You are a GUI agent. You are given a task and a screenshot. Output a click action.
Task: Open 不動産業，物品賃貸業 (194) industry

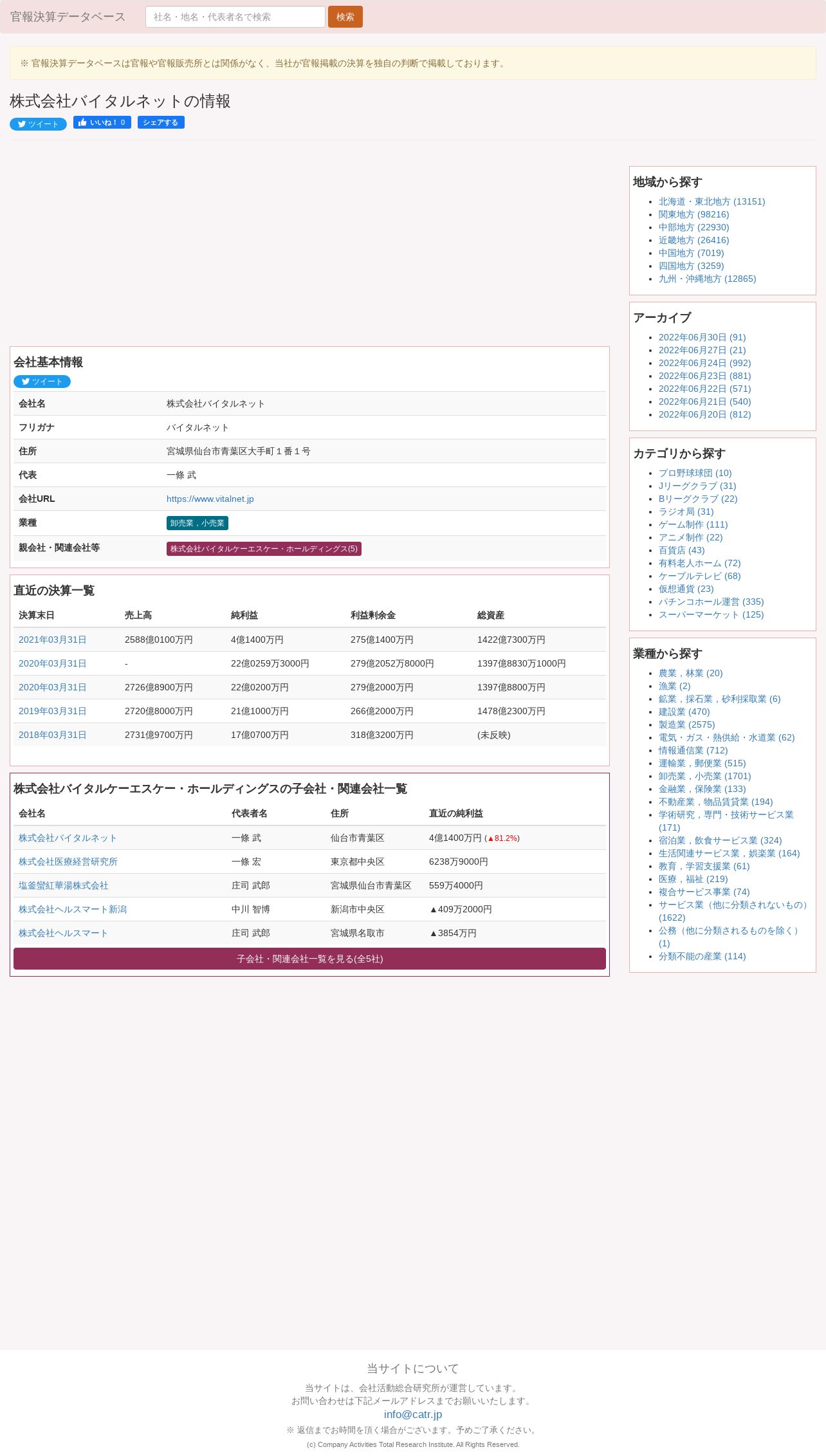[x=715, y=802]
